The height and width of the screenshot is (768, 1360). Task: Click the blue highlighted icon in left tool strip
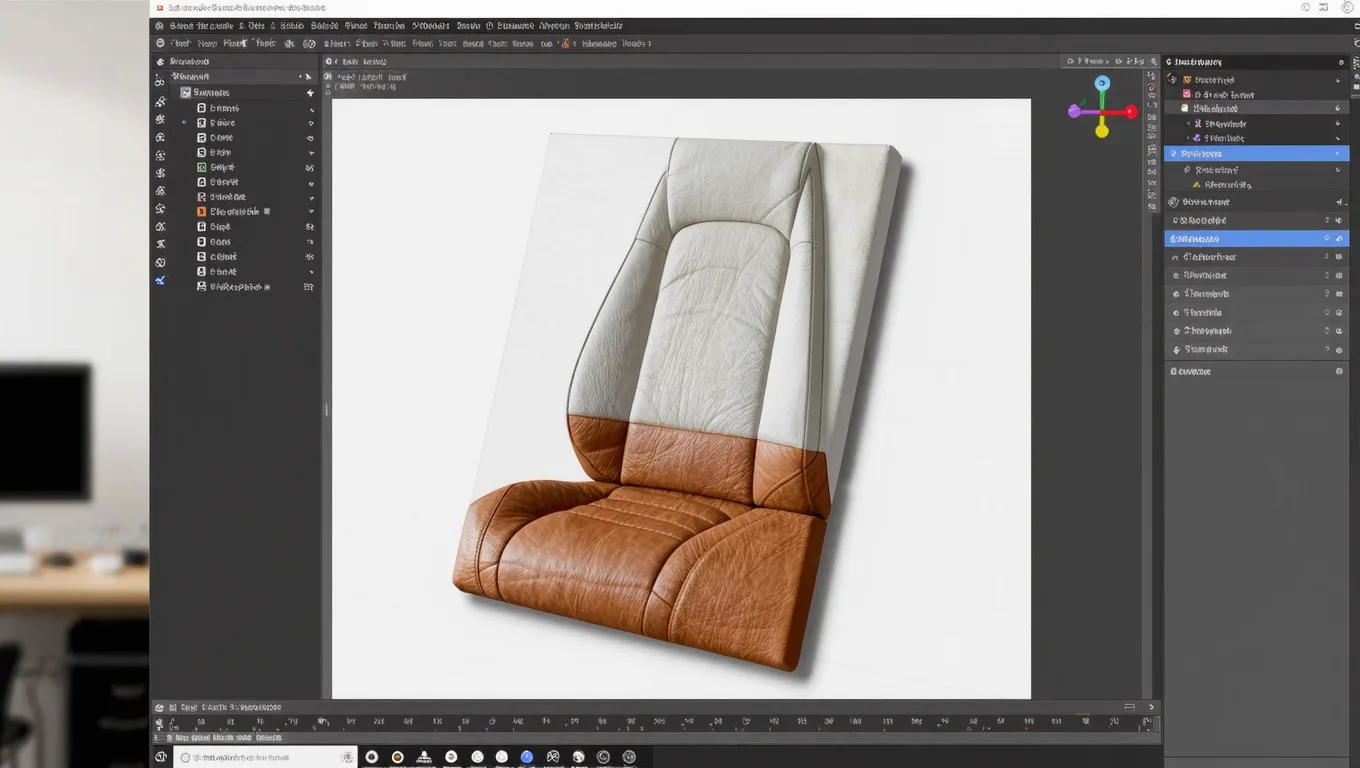click(160, 281)
